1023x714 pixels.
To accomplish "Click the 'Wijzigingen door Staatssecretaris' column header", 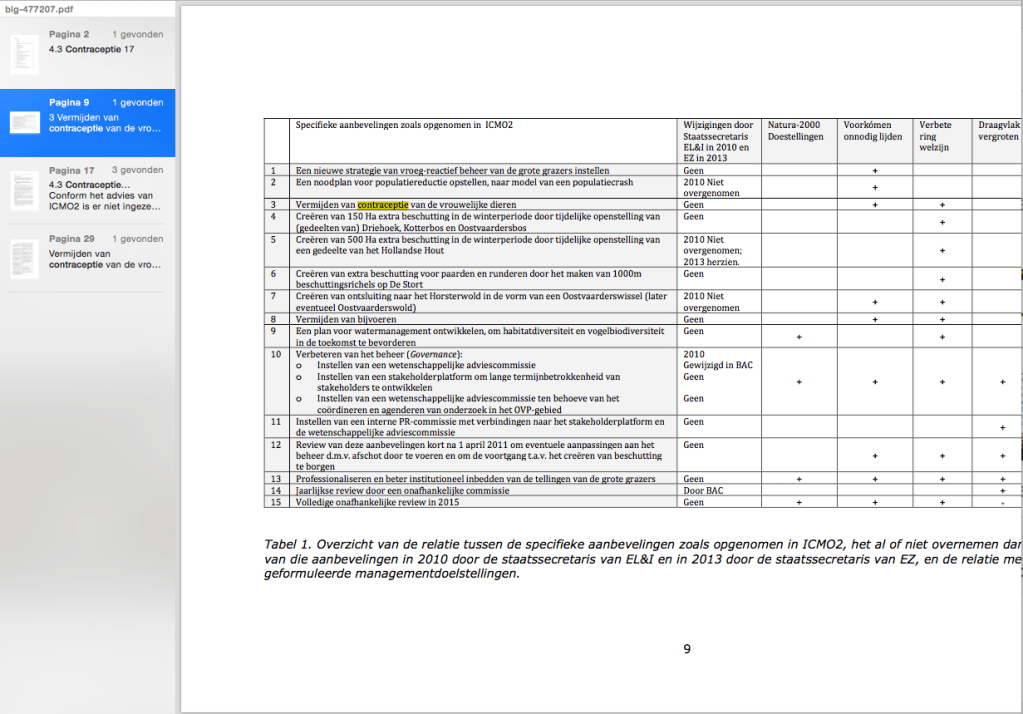I will point(717,141).
